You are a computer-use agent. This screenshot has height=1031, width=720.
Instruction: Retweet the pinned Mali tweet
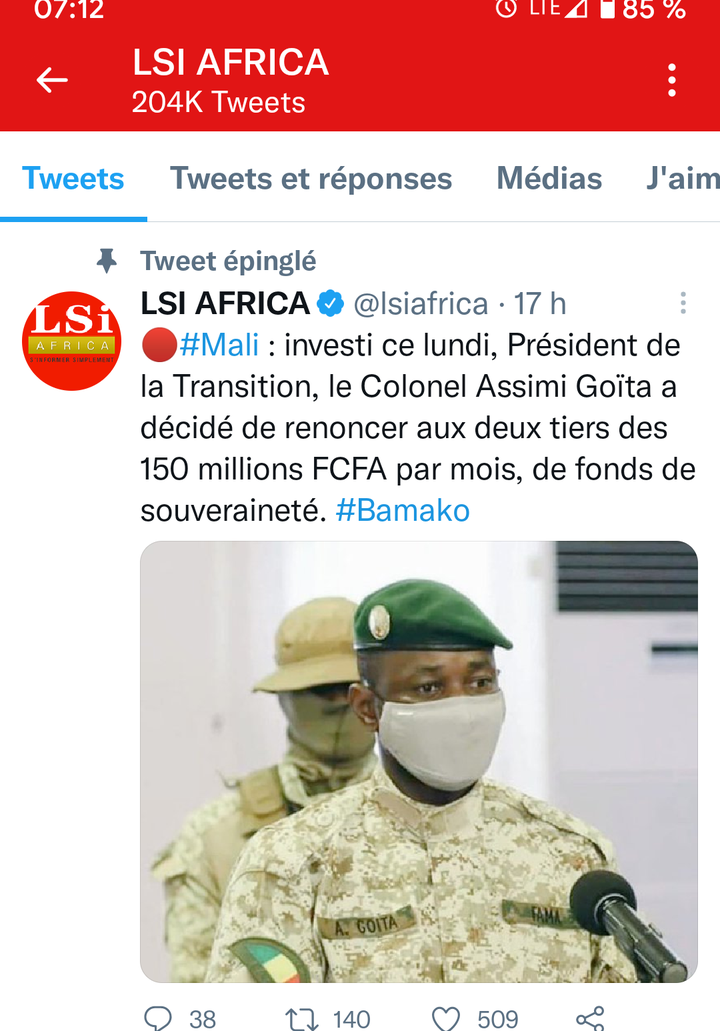(x=302, y=1019)
